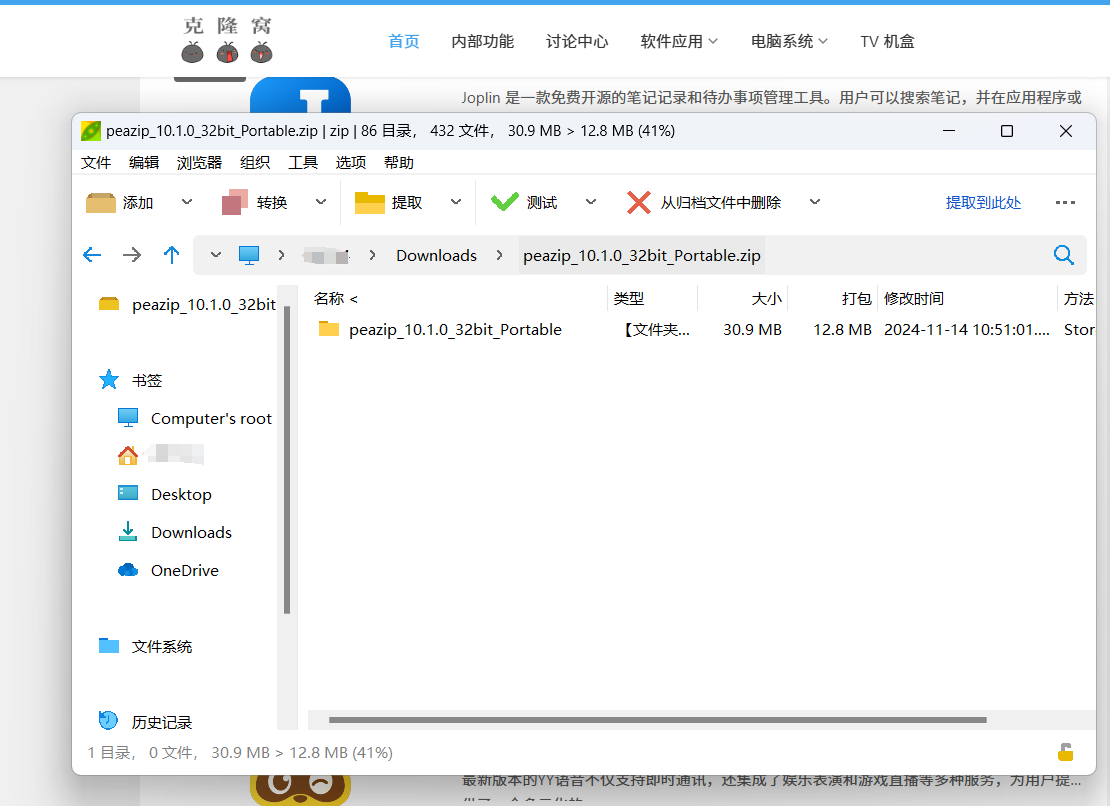
Task: Click the archive icon beside the peazip_10.1.0_32bit tree item
Action: pos(109,304)
